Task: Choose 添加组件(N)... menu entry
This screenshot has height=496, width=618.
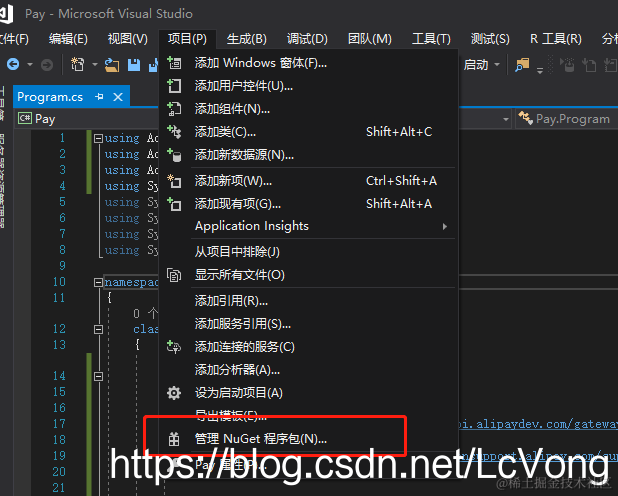Action: click(x=308, y=109)
